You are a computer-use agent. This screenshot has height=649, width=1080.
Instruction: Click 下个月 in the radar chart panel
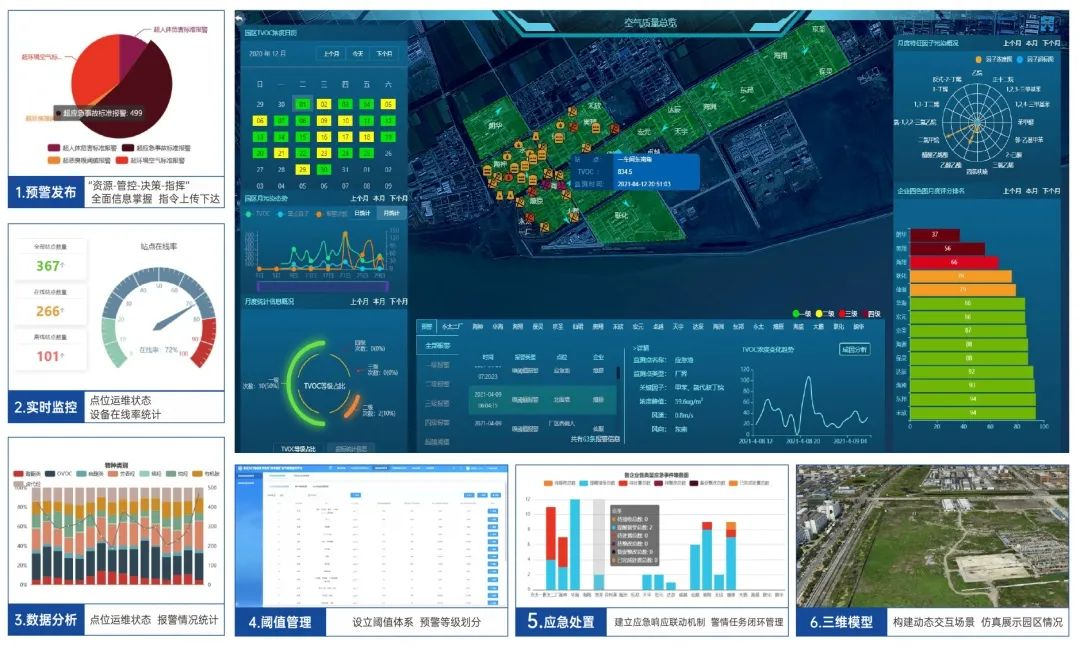coord(1051,43)
